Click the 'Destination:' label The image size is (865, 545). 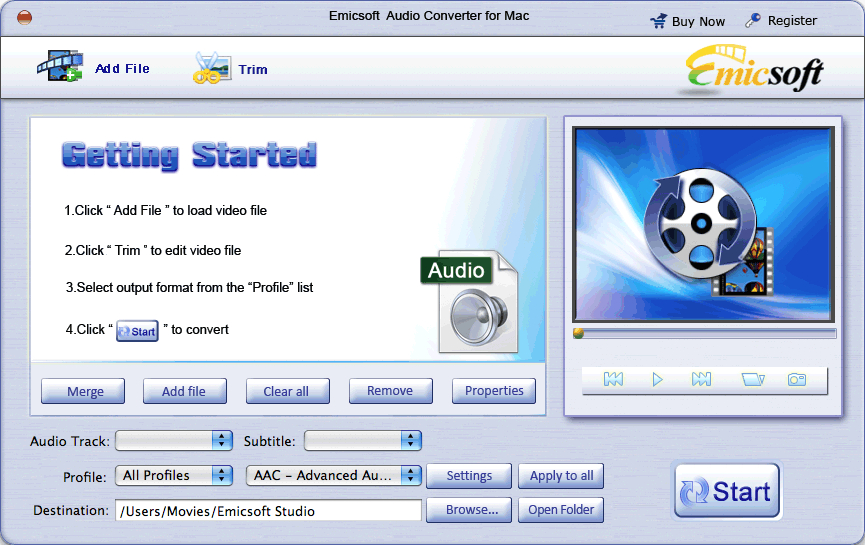pyautogui.click(x=71, y=511)
